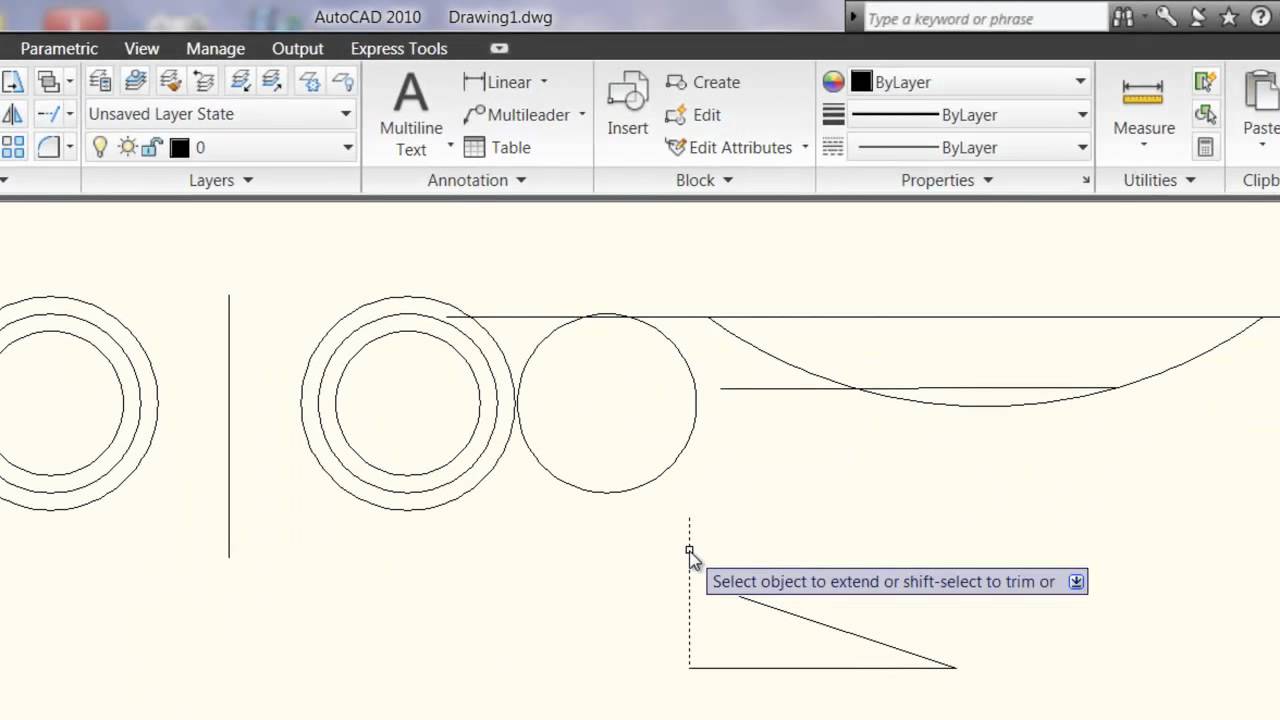Click the Create block button
This screenshot has height=720, width=1280.
(x=703, y=82)
